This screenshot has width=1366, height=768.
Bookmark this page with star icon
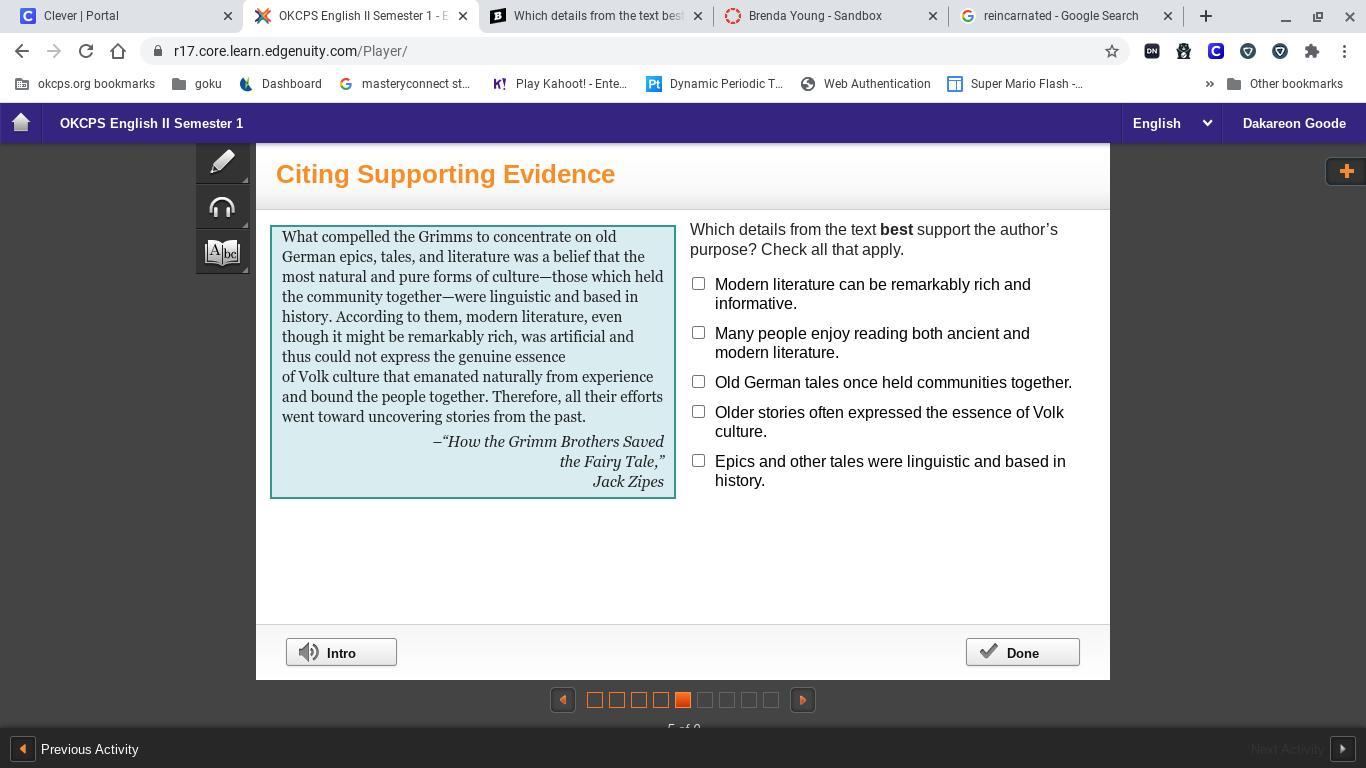pos(1111,51)
